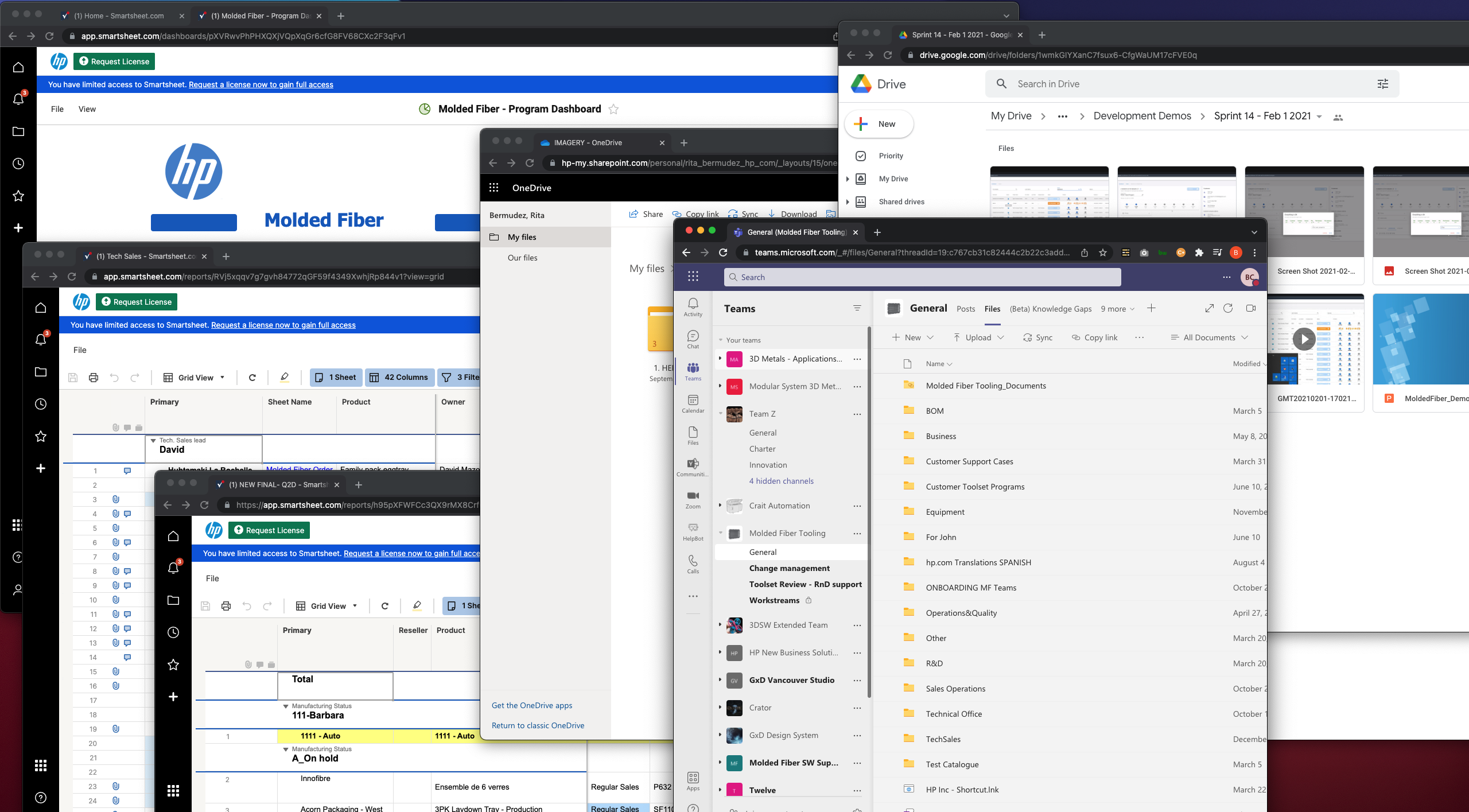Open OneDrive app launcher grid icon
The image size is (1469, 812).
point(493,188)
